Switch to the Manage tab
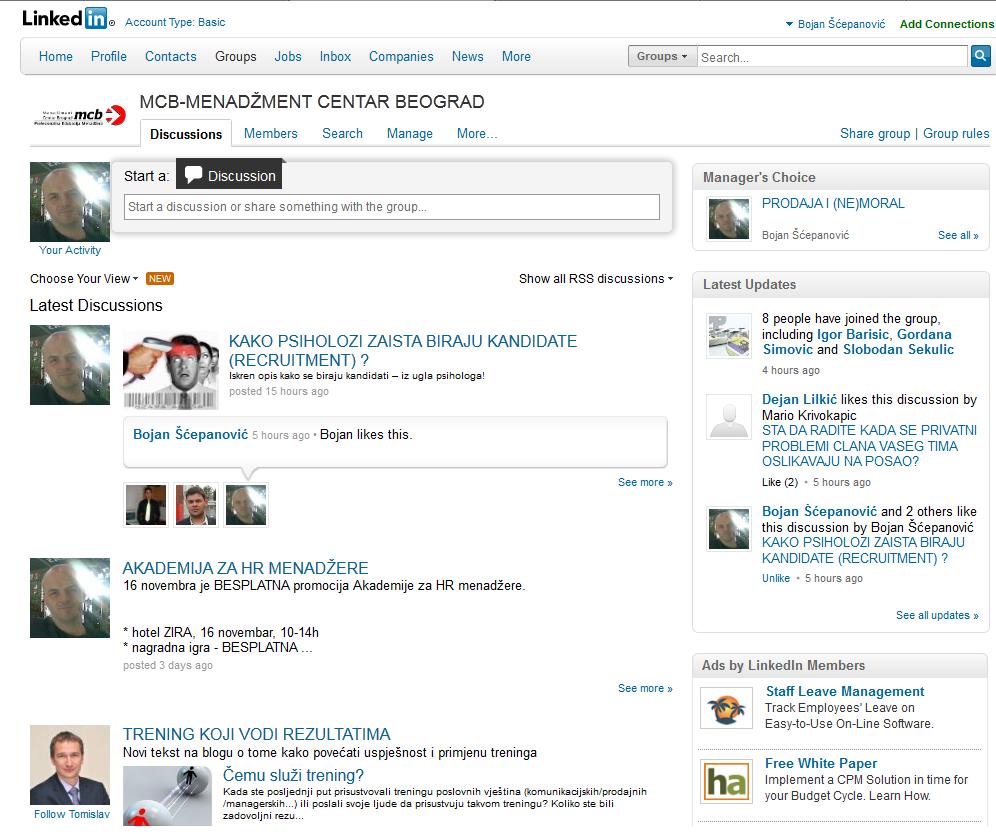This screenshot has height=834, width=996. point(410,133)
